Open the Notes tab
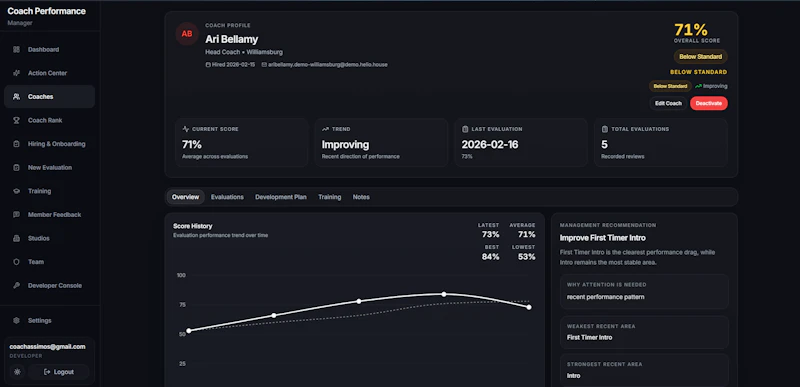Viewport: 800px width, 387px height. [x=361, y=197]
